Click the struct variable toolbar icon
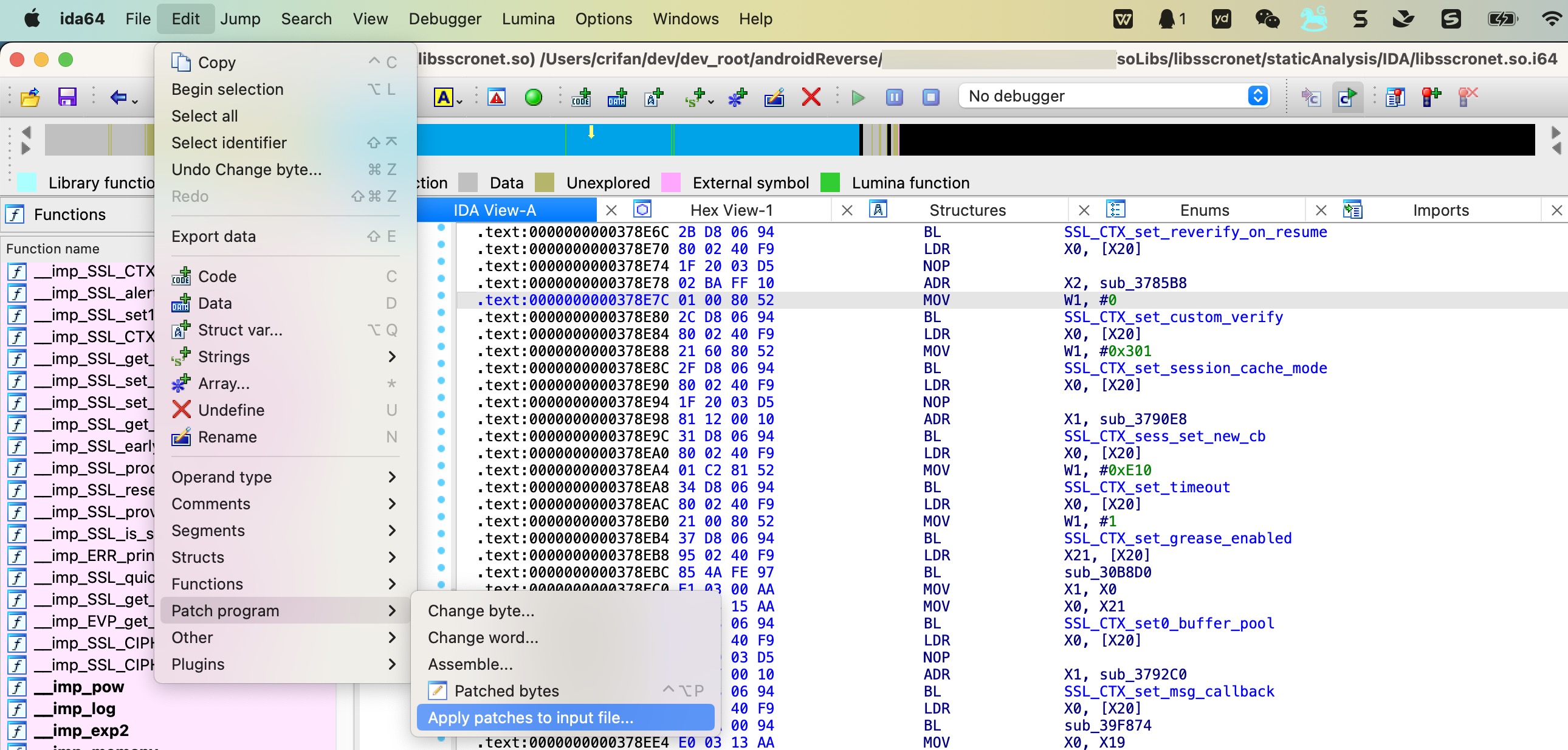The height and width of the screenshot is (750, 1568). click(654, 97)
